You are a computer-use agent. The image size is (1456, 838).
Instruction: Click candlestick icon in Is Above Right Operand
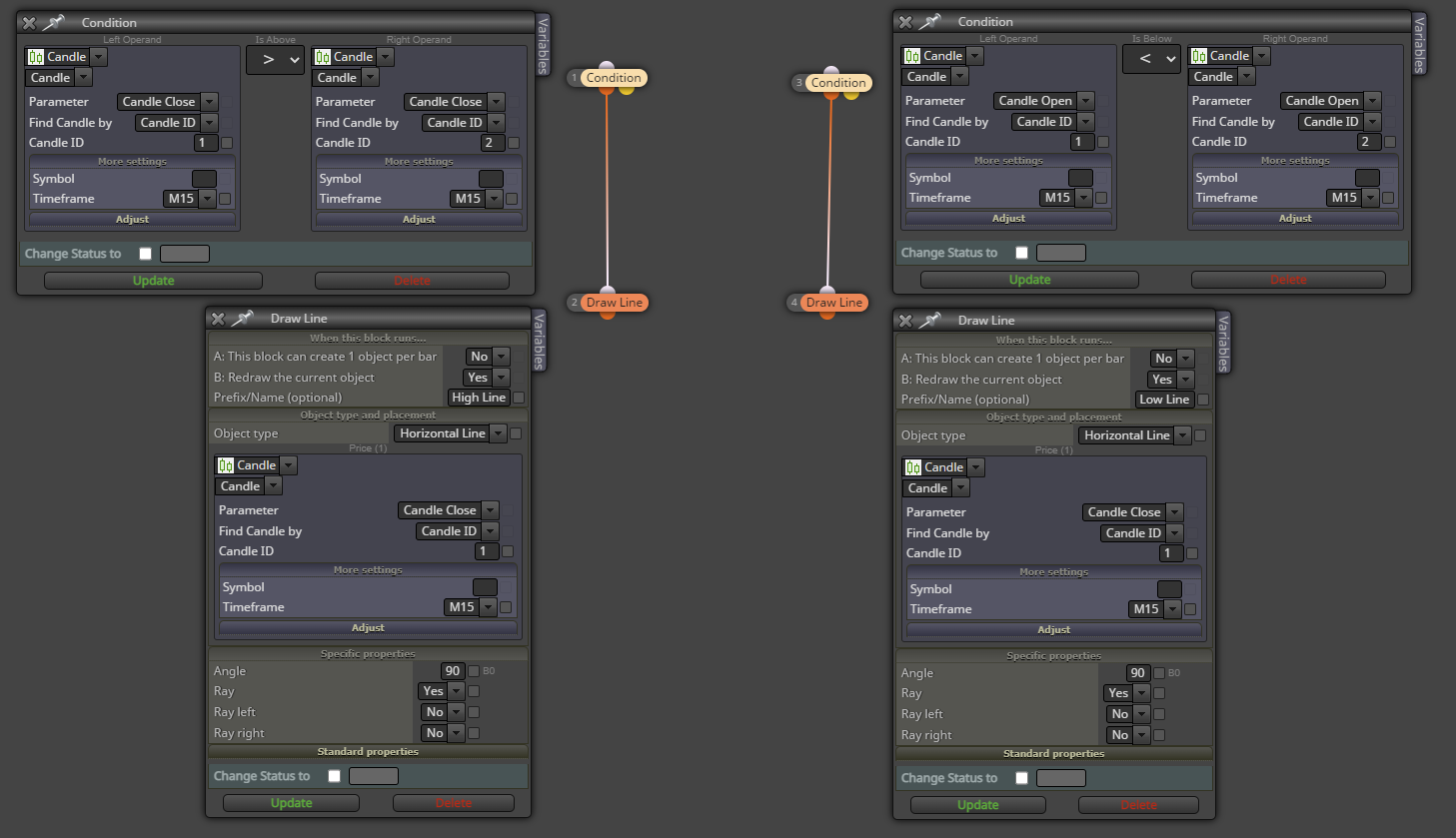(x=323, y=57)
